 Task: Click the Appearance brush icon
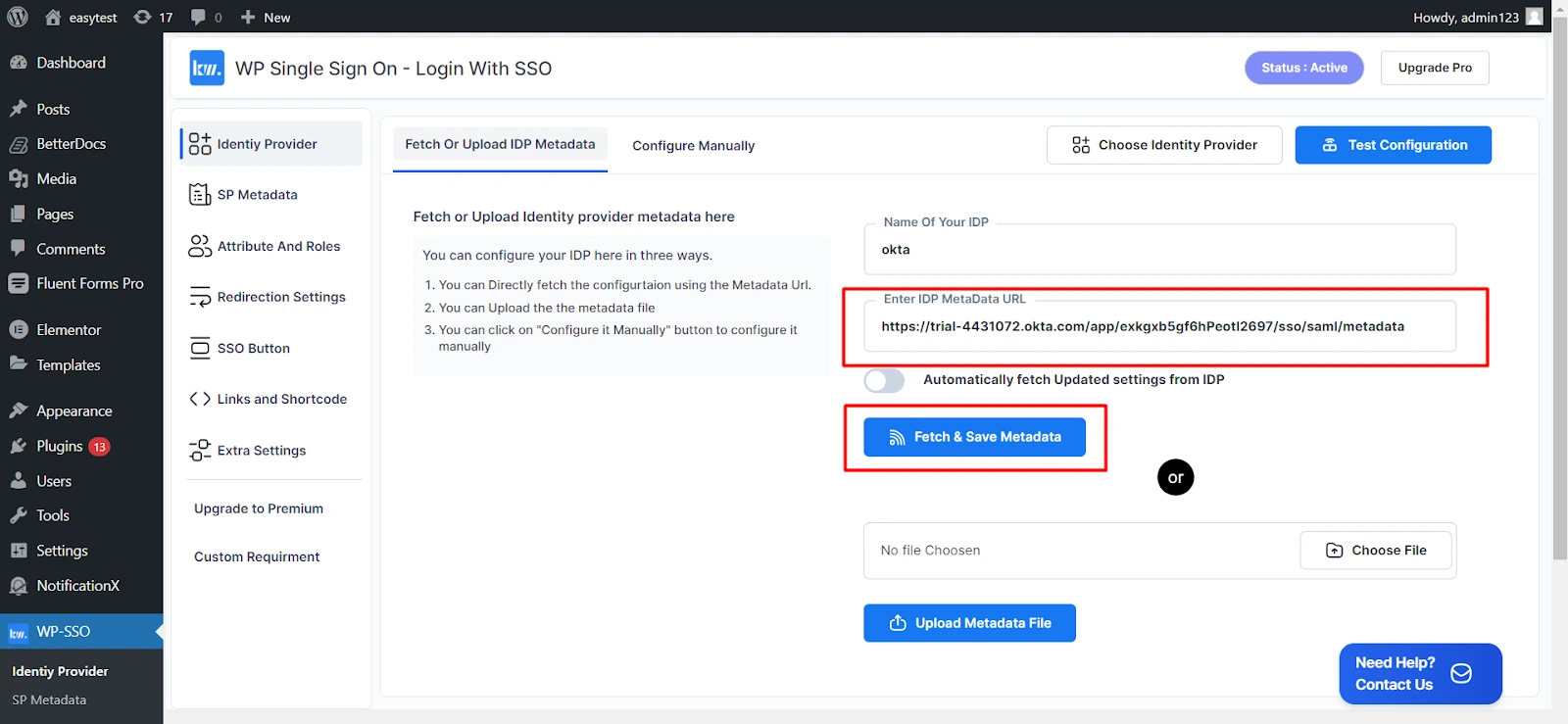pyautogui.click(x=18, y=410)
